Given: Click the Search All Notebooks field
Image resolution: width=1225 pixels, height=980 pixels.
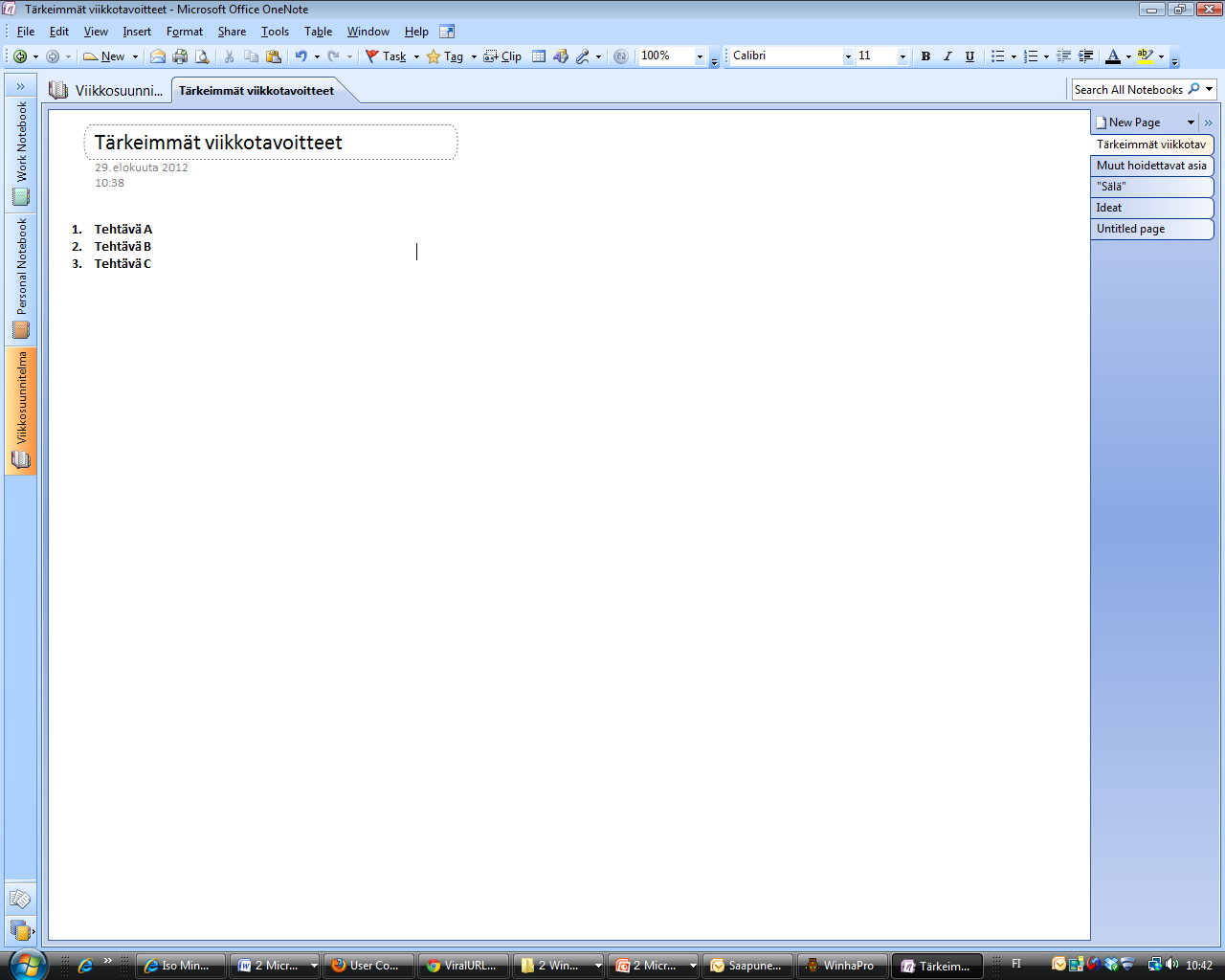Looking at the screenshot, I should pyautogui.click(x=1128, y=89).
